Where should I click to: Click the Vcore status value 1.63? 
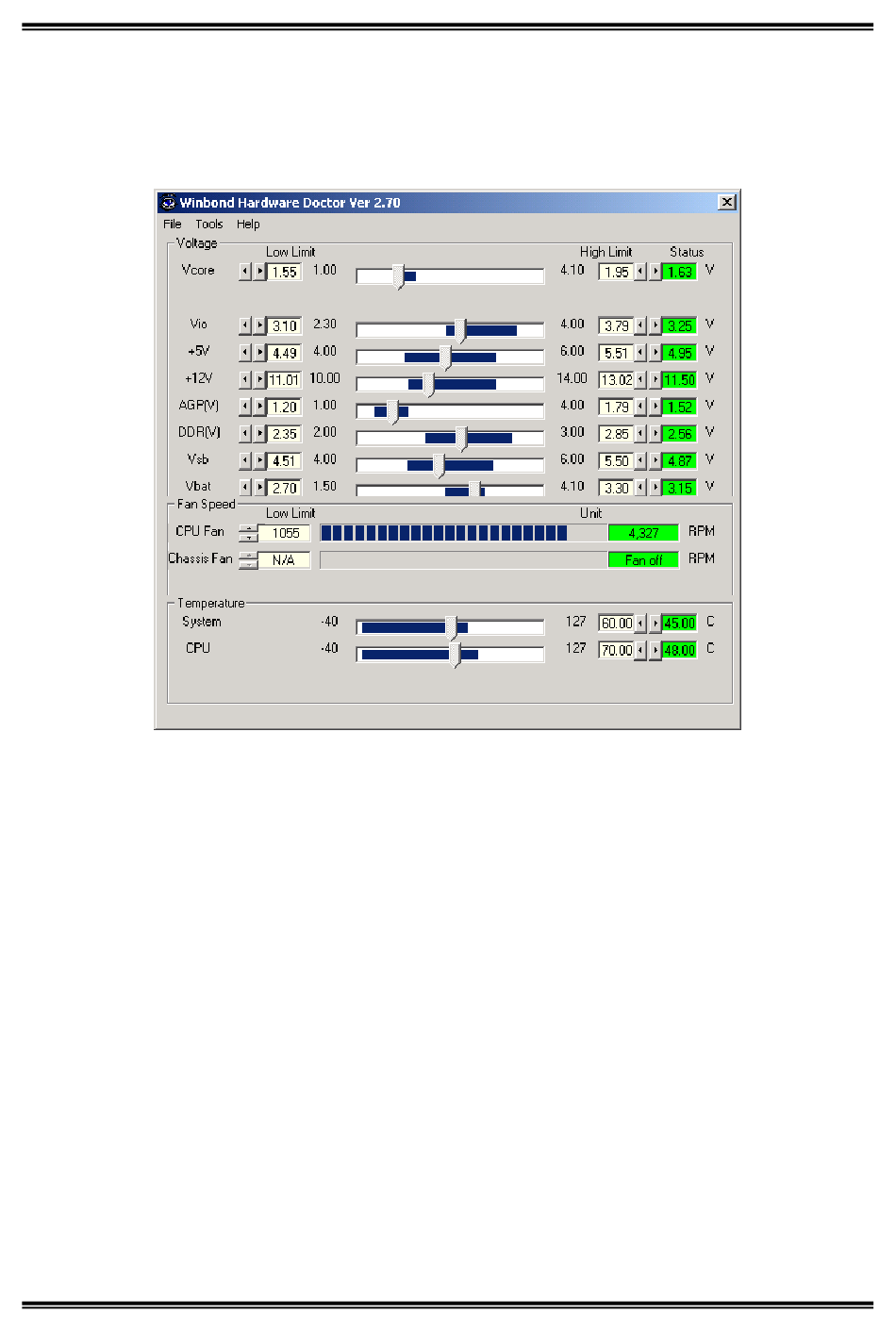[x=679, y=272]
